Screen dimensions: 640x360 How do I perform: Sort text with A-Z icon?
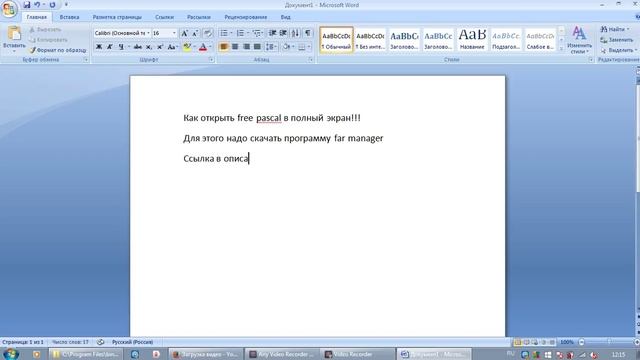tap(296, 33)
